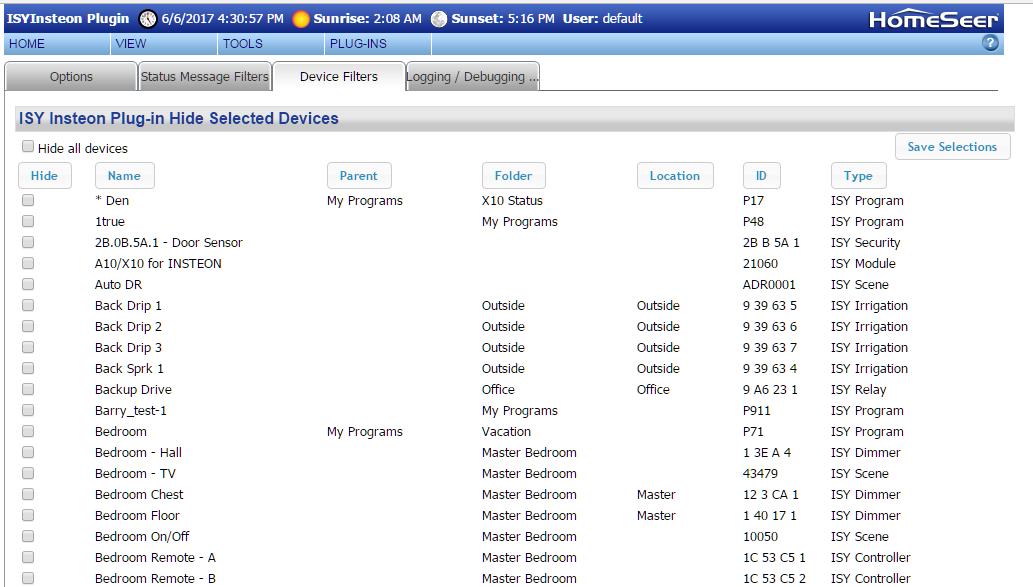Screen dimensions: 1033x587
Task: Sort by the Type column button
Action: point(858,176)
